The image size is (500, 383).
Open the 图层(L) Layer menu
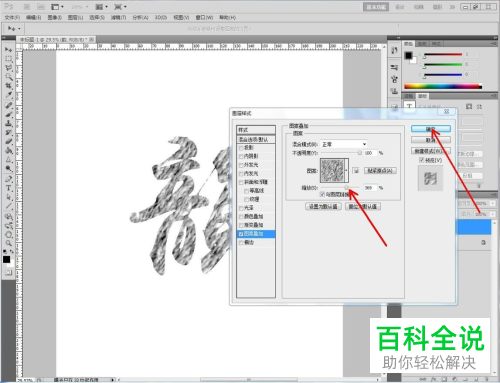coord(75,17)
